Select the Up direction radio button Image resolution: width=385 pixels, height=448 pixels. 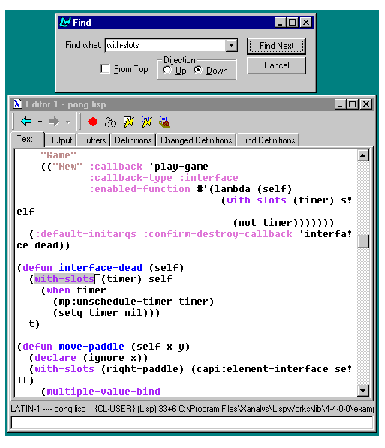click(167, 70)
